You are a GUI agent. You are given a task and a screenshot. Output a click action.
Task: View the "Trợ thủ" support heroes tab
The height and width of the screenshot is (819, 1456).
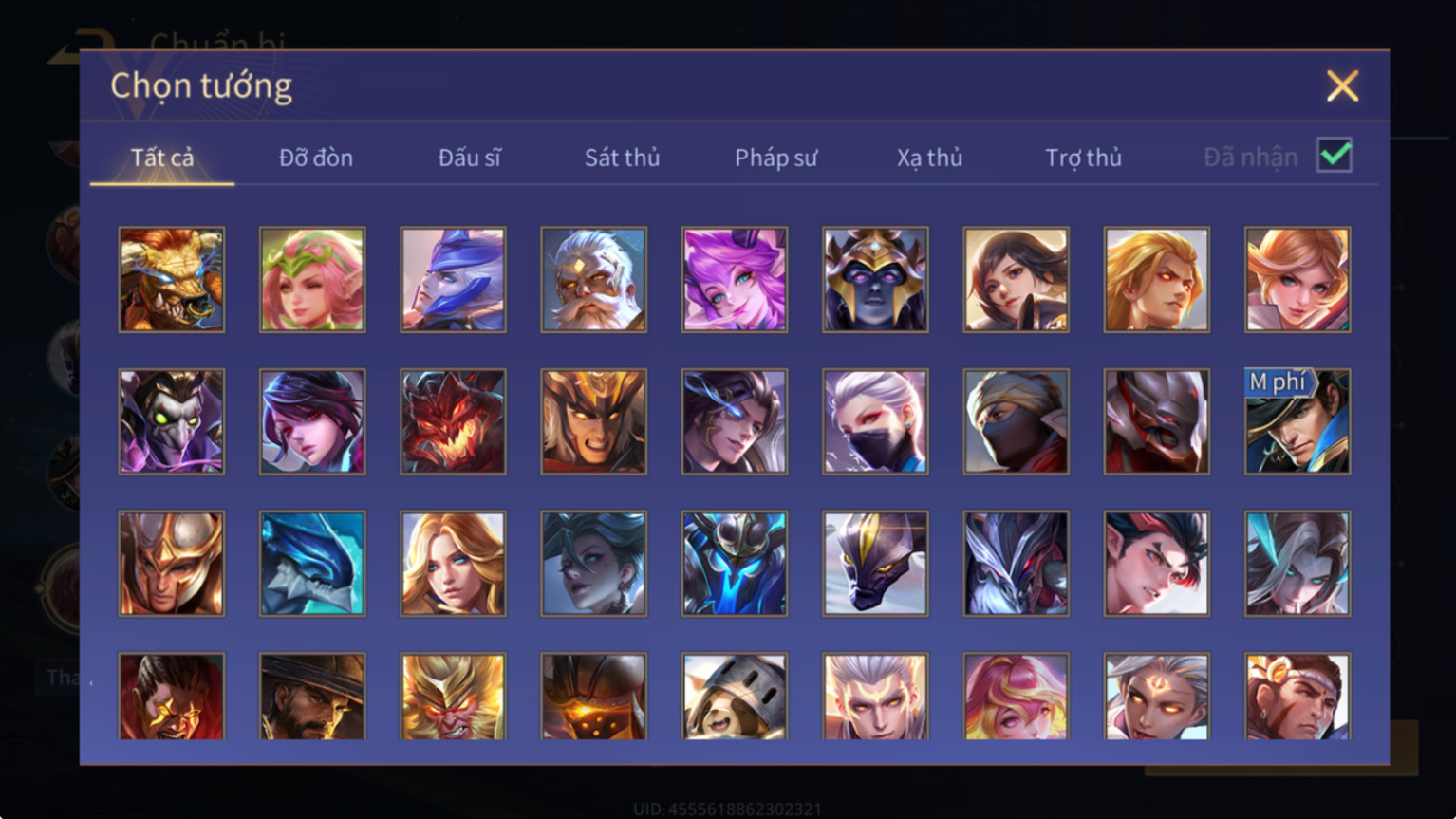pyautogui.click(x=1083, y=158)
